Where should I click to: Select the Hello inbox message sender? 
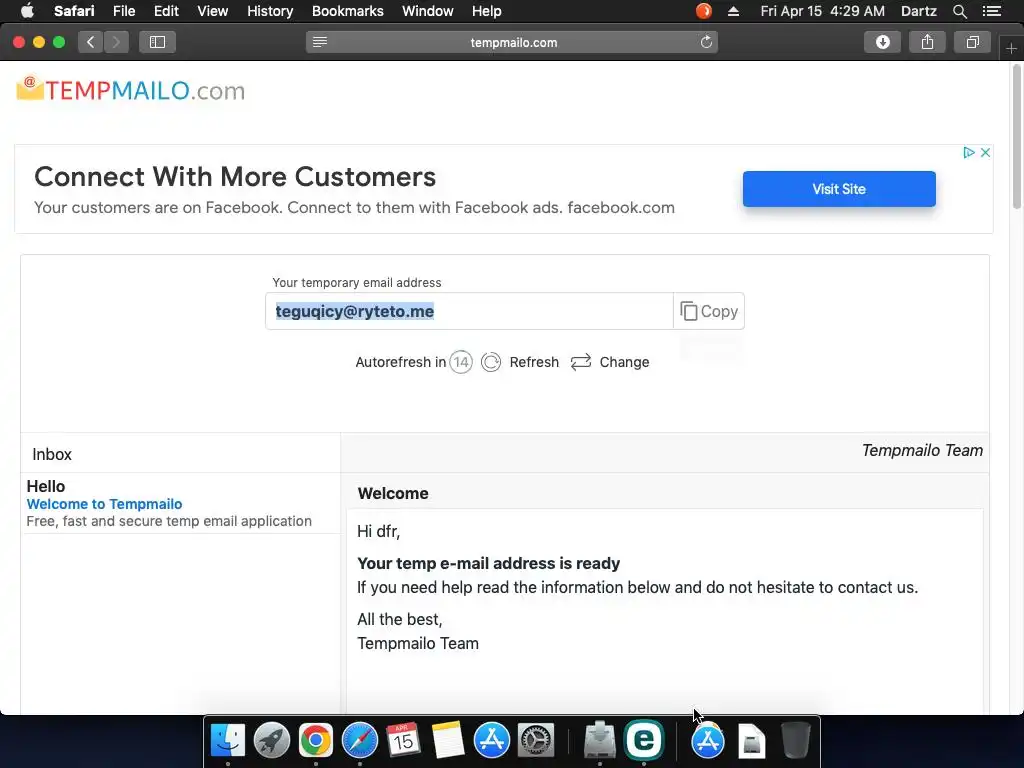click(46, 487)
